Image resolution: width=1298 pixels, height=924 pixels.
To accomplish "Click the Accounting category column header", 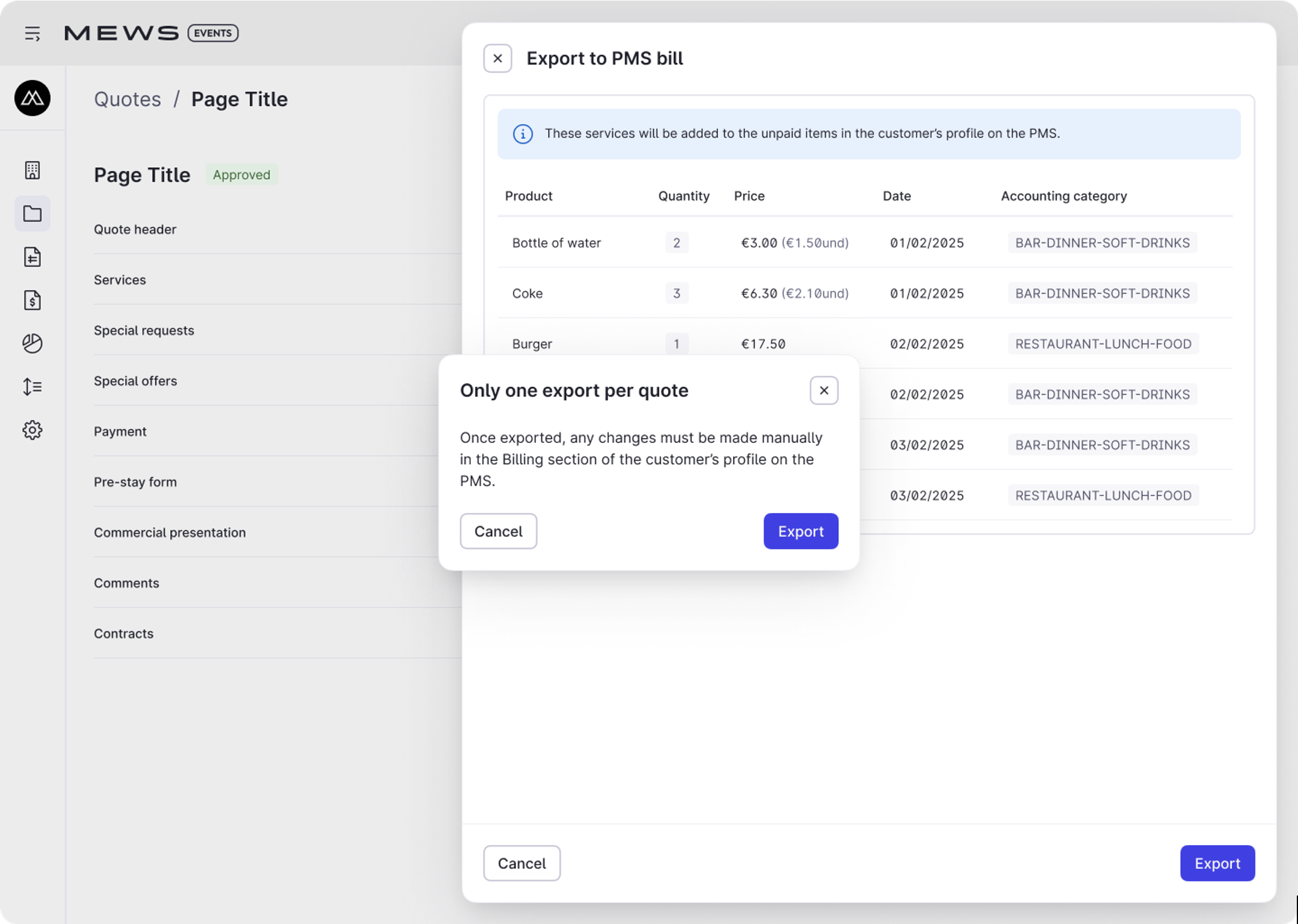I will click(1063, 196).
